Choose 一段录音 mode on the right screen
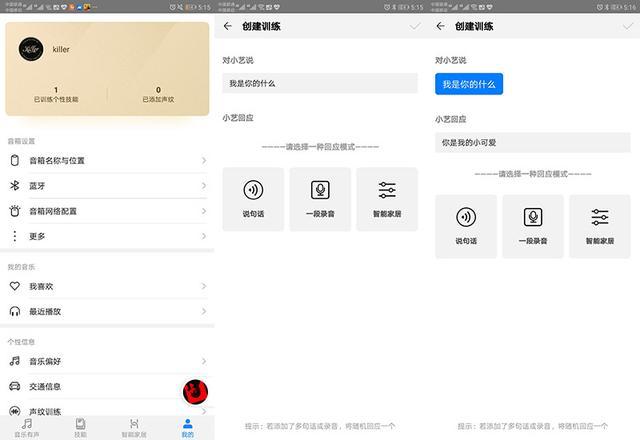Screen dimensions: 640x440 pos(533,226)
